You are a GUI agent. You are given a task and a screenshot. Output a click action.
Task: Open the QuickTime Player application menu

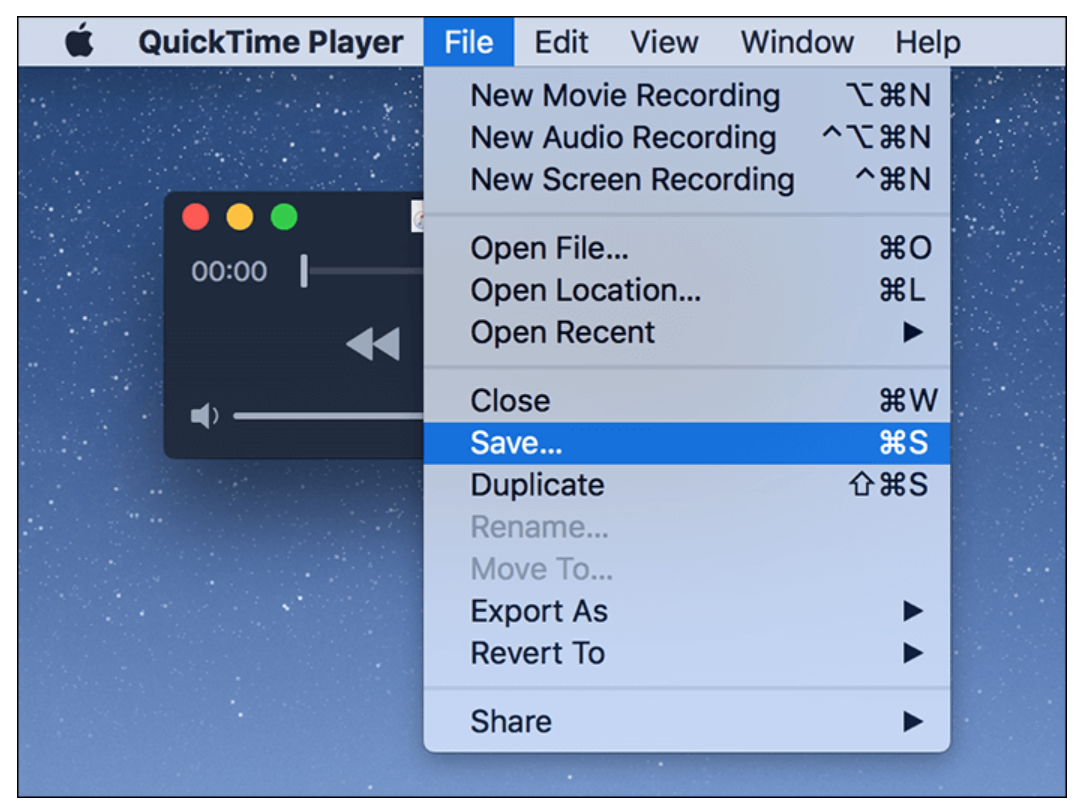[x=270, y=42]
